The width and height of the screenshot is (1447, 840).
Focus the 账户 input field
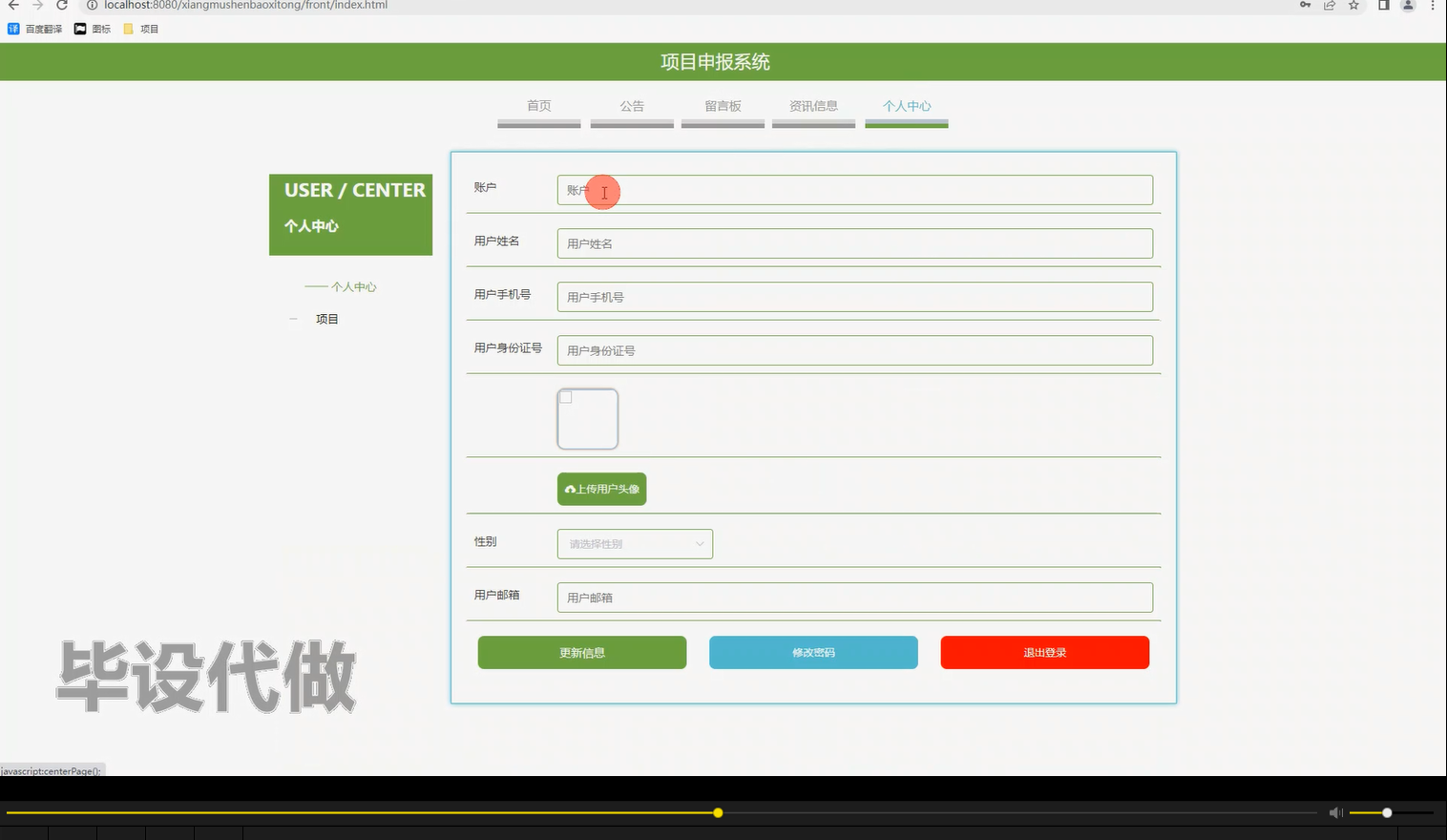click(855, 190)
